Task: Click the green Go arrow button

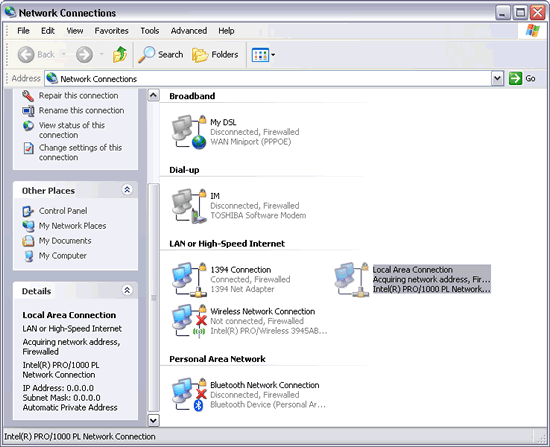Action: 515,78
